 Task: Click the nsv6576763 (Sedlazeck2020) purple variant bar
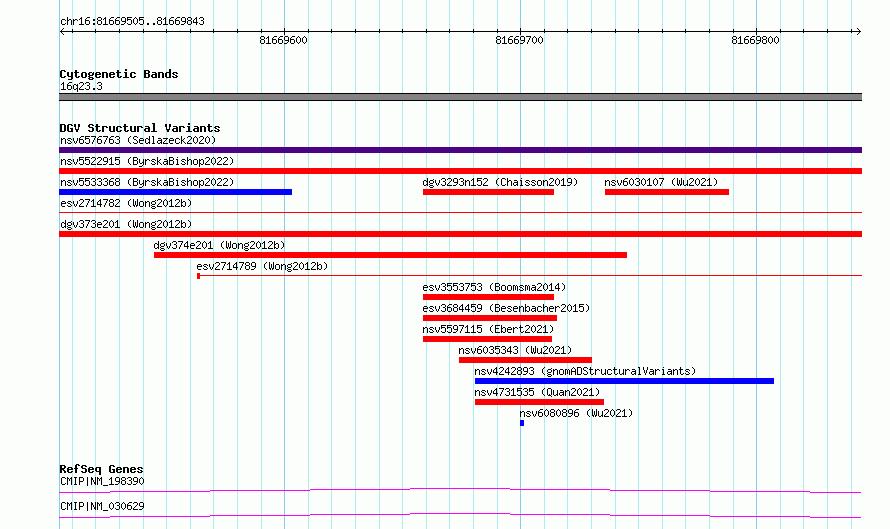coord(460,150)
